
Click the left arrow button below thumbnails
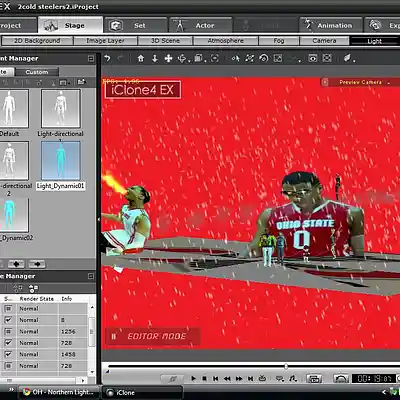(x=16, y=264)
